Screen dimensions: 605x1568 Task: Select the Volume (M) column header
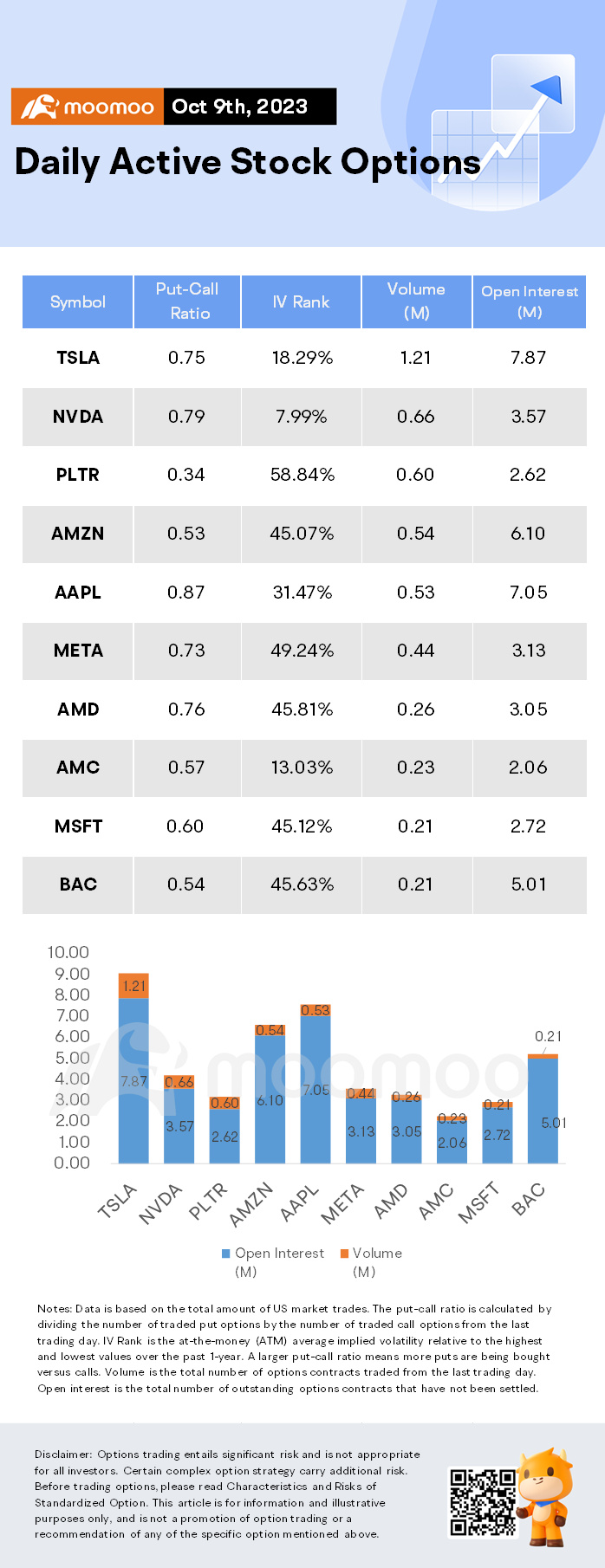tap(416, 301)
